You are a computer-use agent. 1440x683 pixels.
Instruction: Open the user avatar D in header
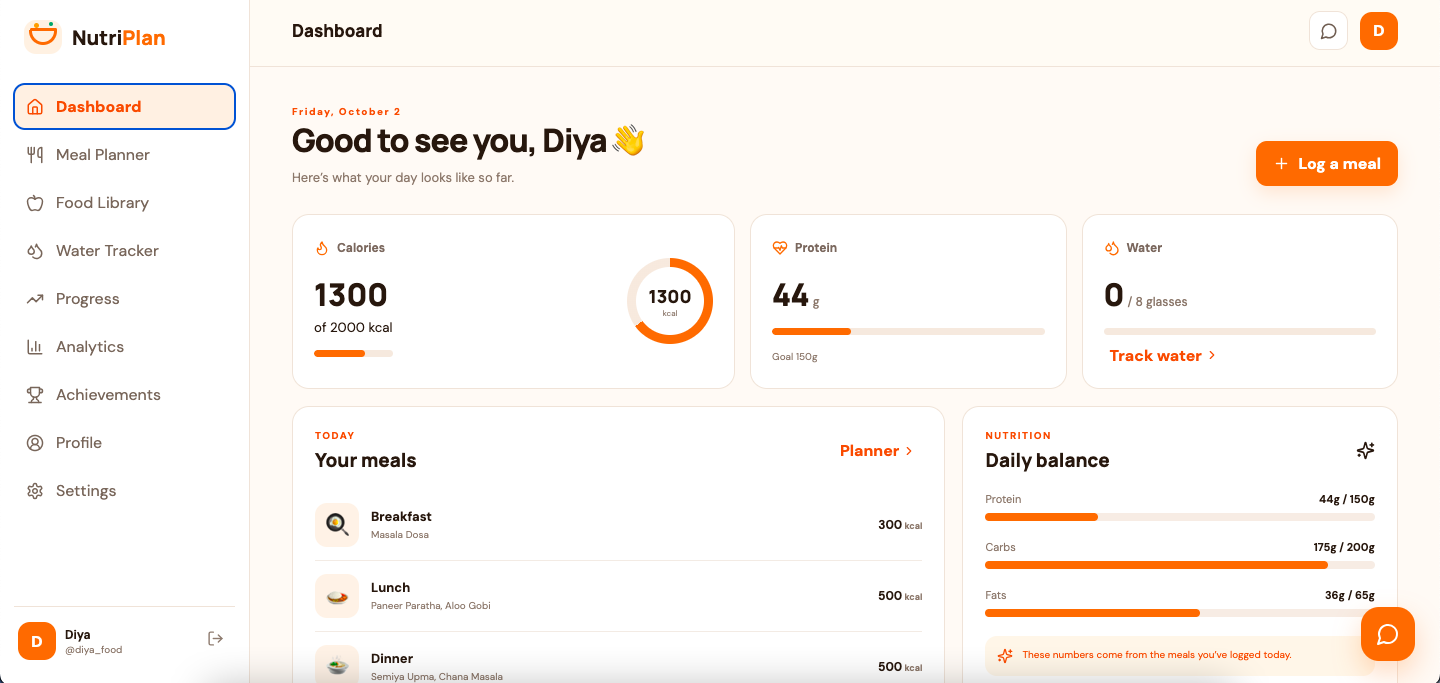point(1379,31)
